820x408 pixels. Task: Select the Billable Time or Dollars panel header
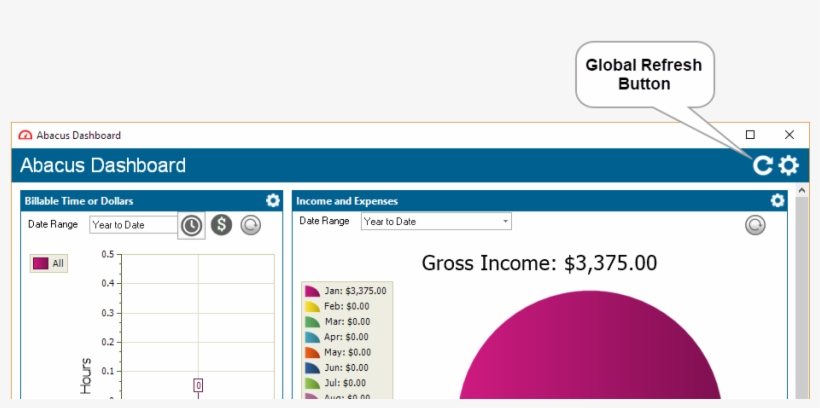coord(78,201)
